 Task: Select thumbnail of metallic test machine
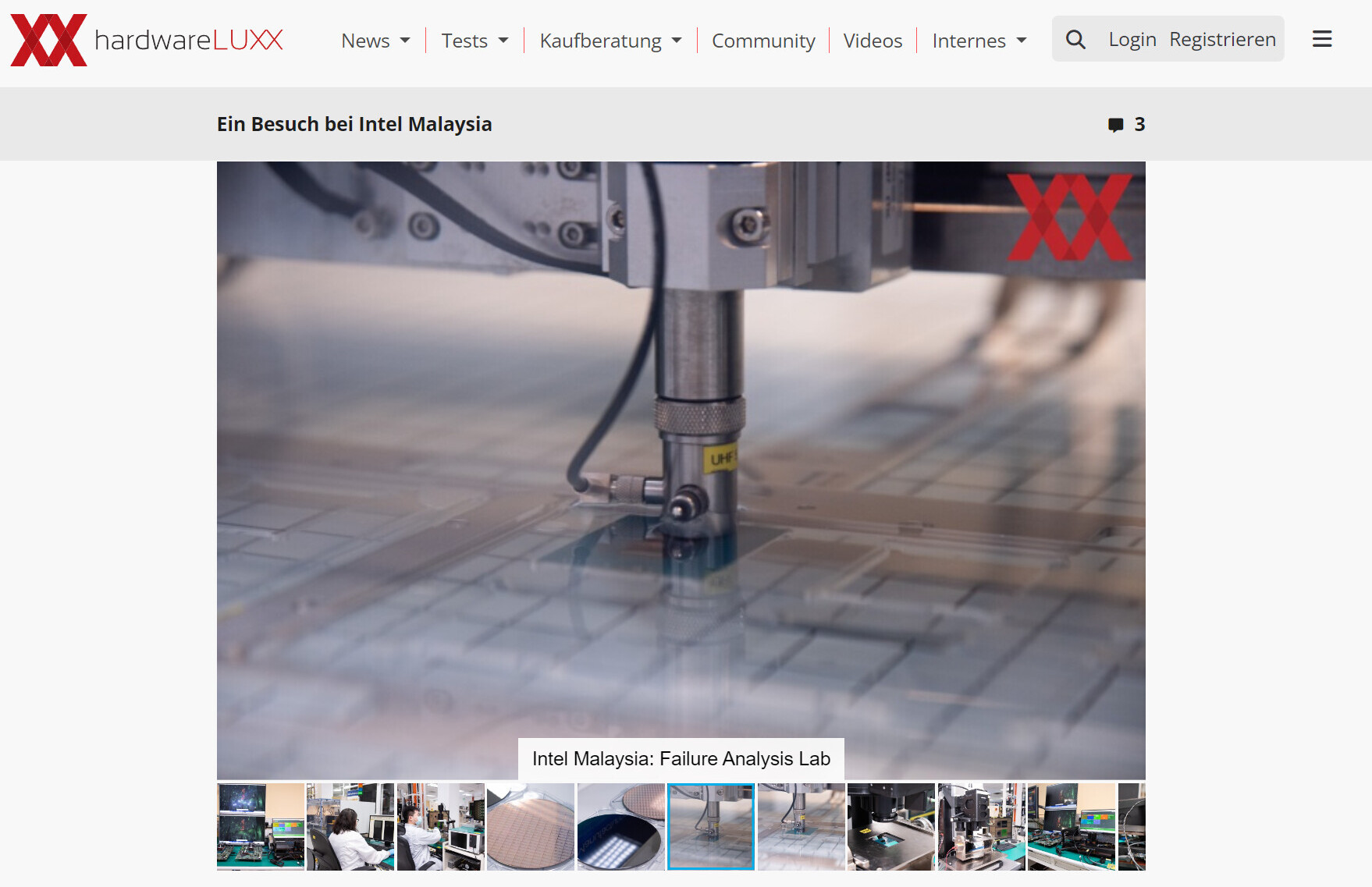982,827
